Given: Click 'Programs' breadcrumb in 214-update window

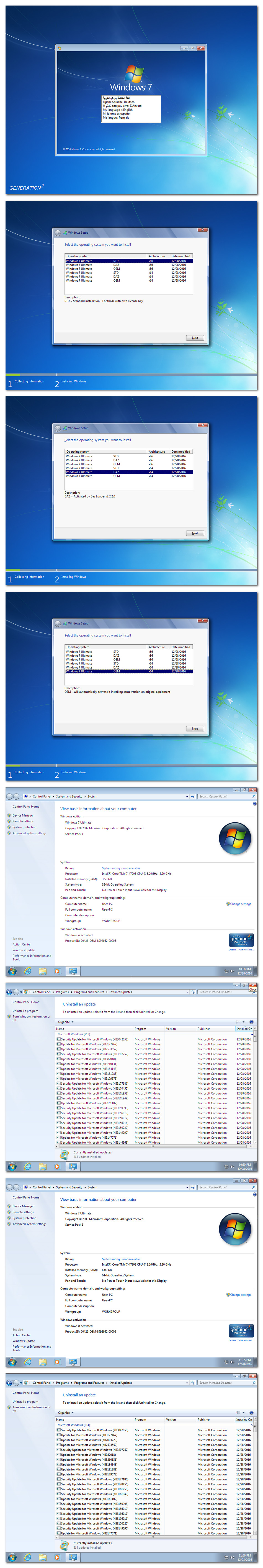Looking at the screenshot, I should 63,1382.
